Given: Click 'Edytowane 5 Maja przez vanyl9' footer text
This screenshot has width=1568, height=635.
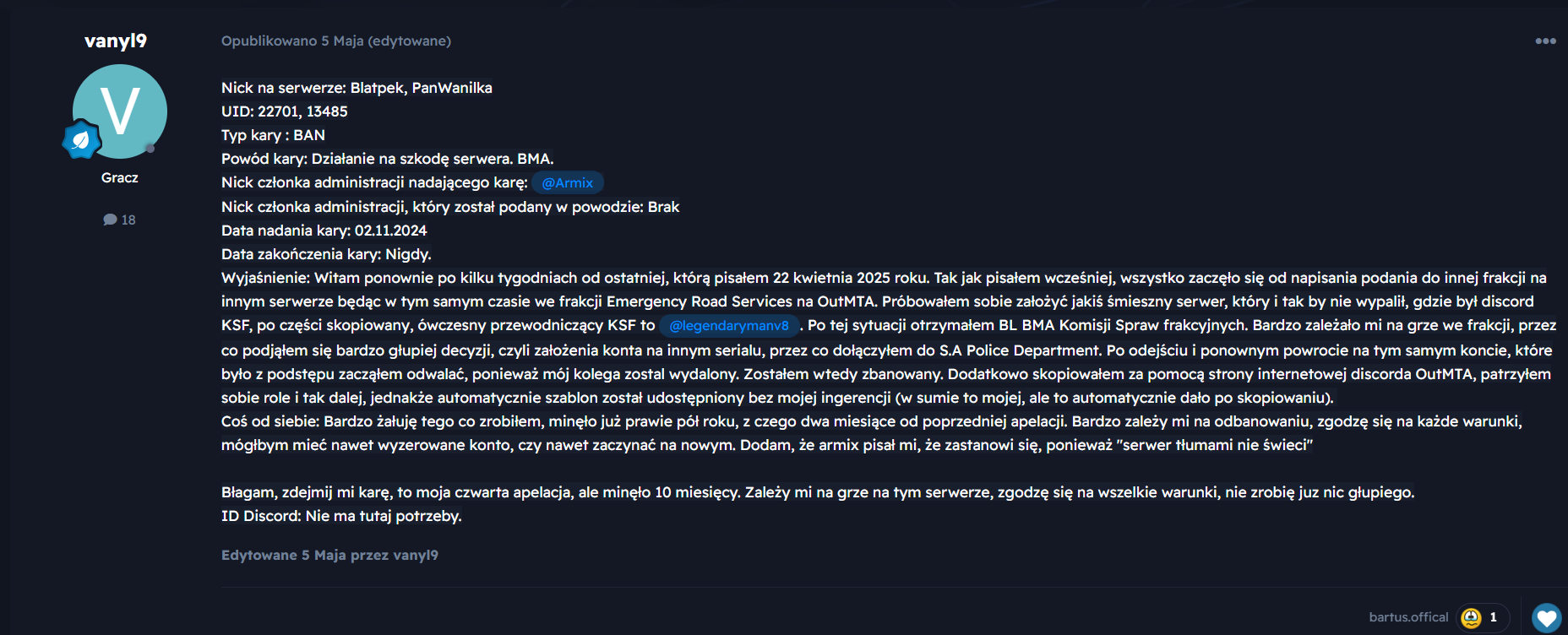Looking at the screenshot, I should point(329,555).
